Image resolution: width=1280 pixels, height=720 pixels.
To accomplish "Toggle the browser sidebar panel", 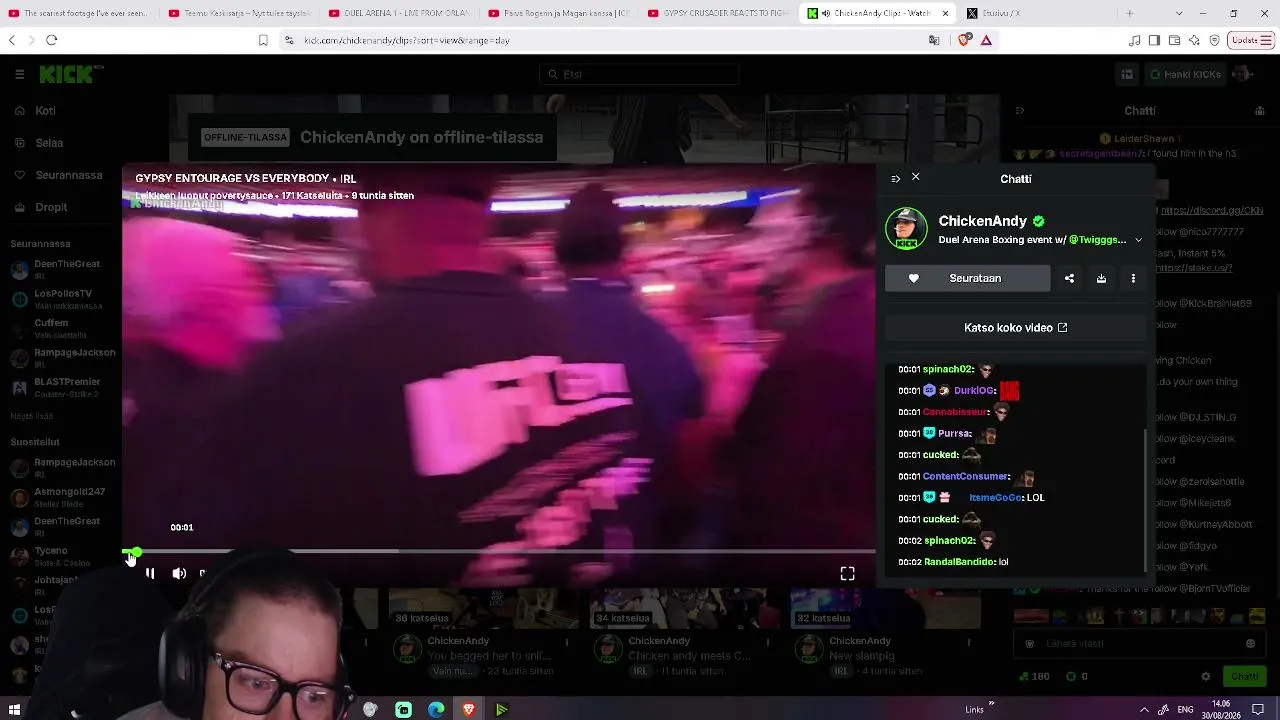I will pos(1154,40).
